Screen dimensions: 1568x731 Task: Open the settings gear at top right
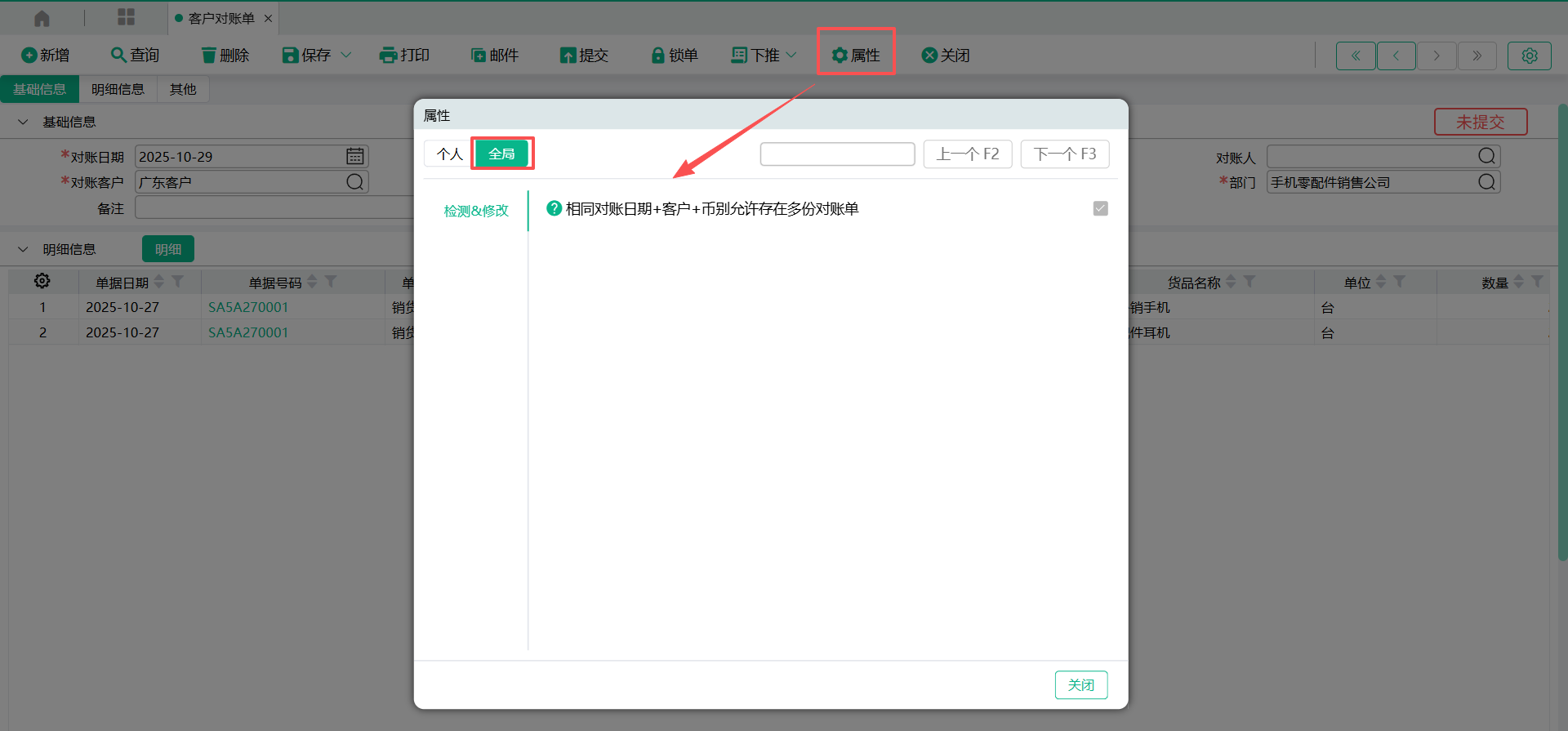1529,56
